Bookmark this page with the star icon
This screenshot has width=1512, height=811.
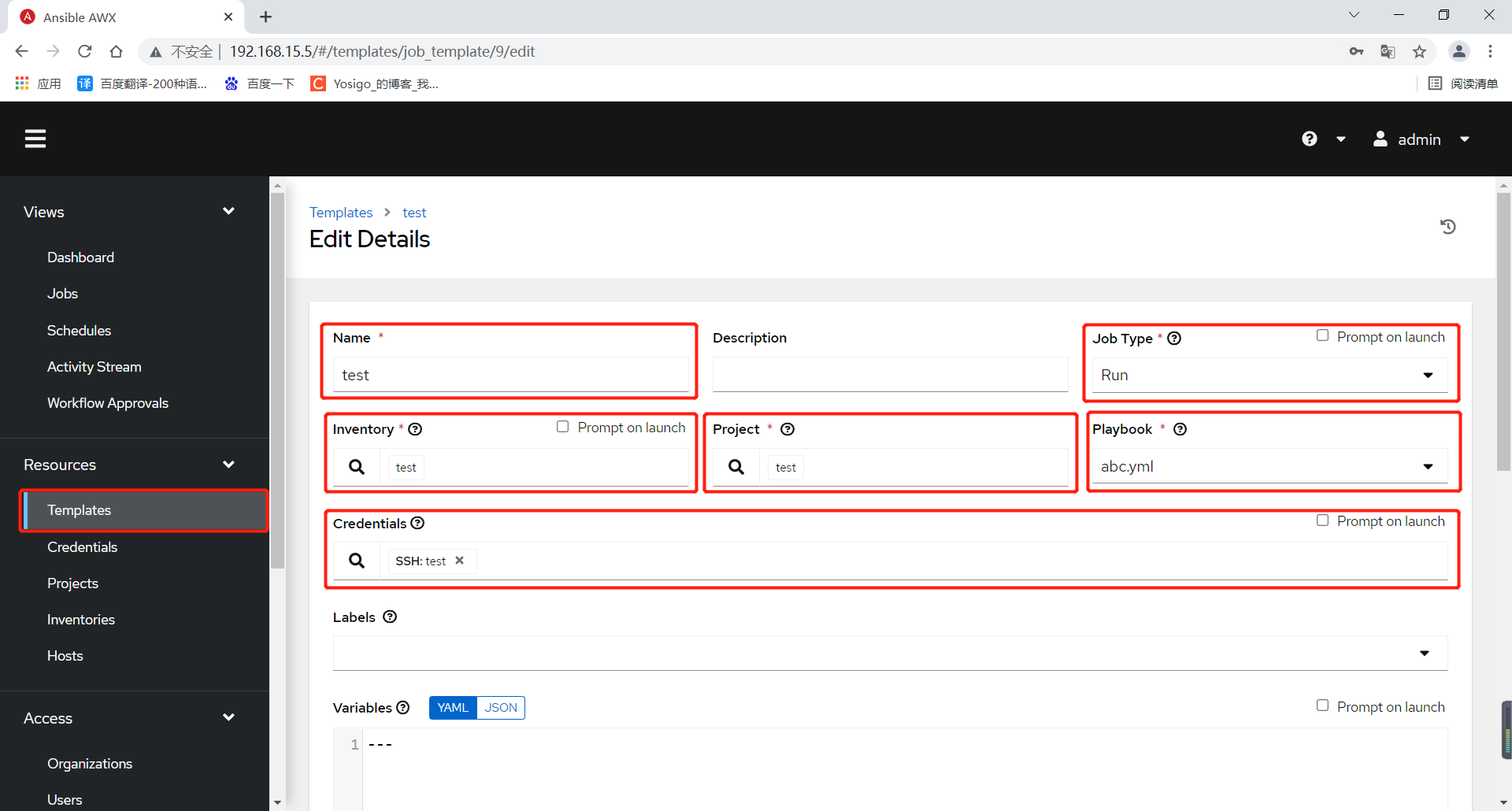click(1419, 51)
